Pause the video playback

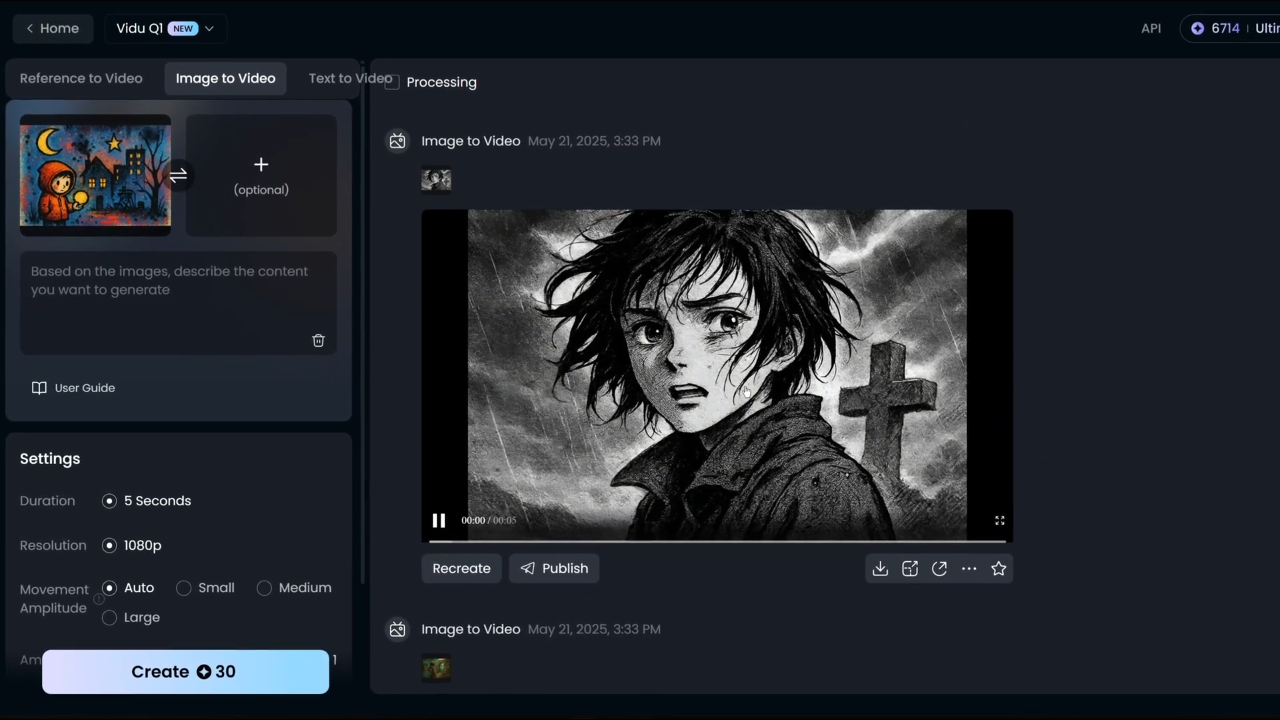pyautogui.click(x=438, y=520)
